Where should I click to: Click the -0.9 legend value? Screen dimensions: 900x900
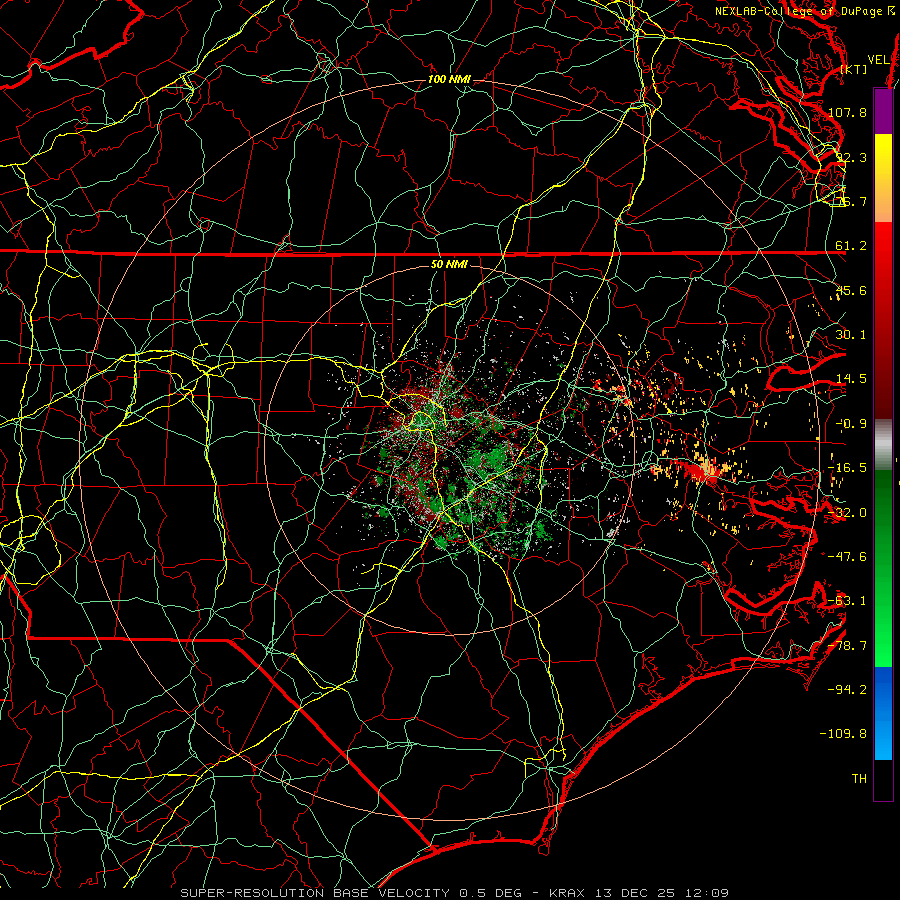tap(851, 424)
